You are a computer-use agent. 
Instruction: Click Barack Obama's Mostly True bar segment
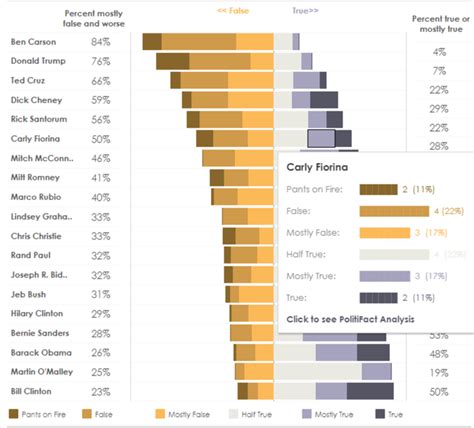point(336,352)
